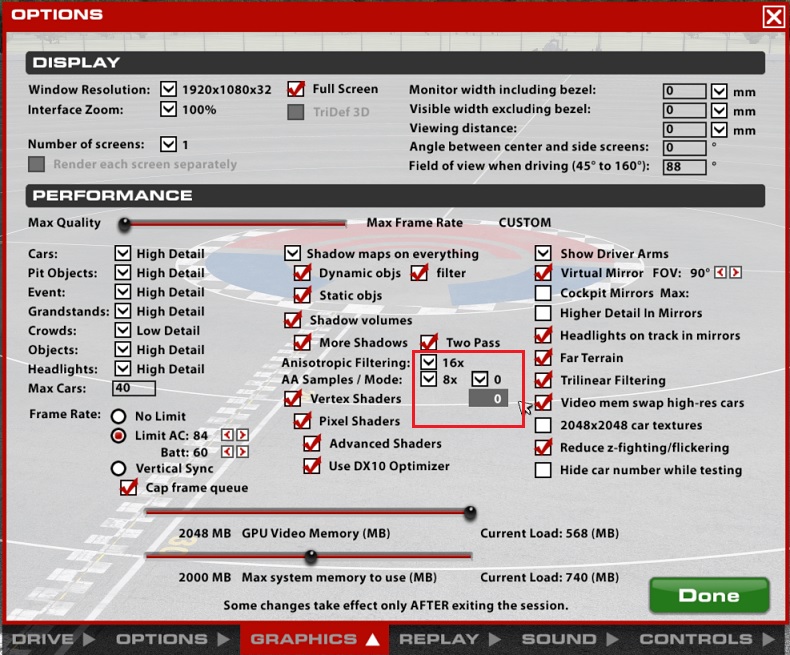790x655 pixels.
Task: Click the green Done button
Action: (708, 595)
